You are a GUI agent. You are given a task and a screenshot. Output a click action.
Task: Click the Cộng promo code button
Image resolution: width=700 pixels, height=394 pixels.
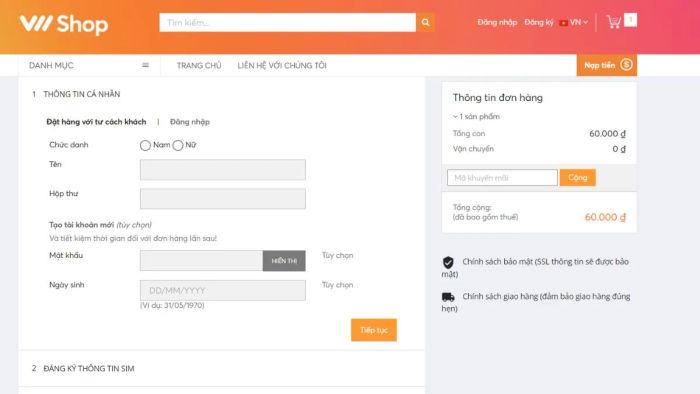[578, 178]
